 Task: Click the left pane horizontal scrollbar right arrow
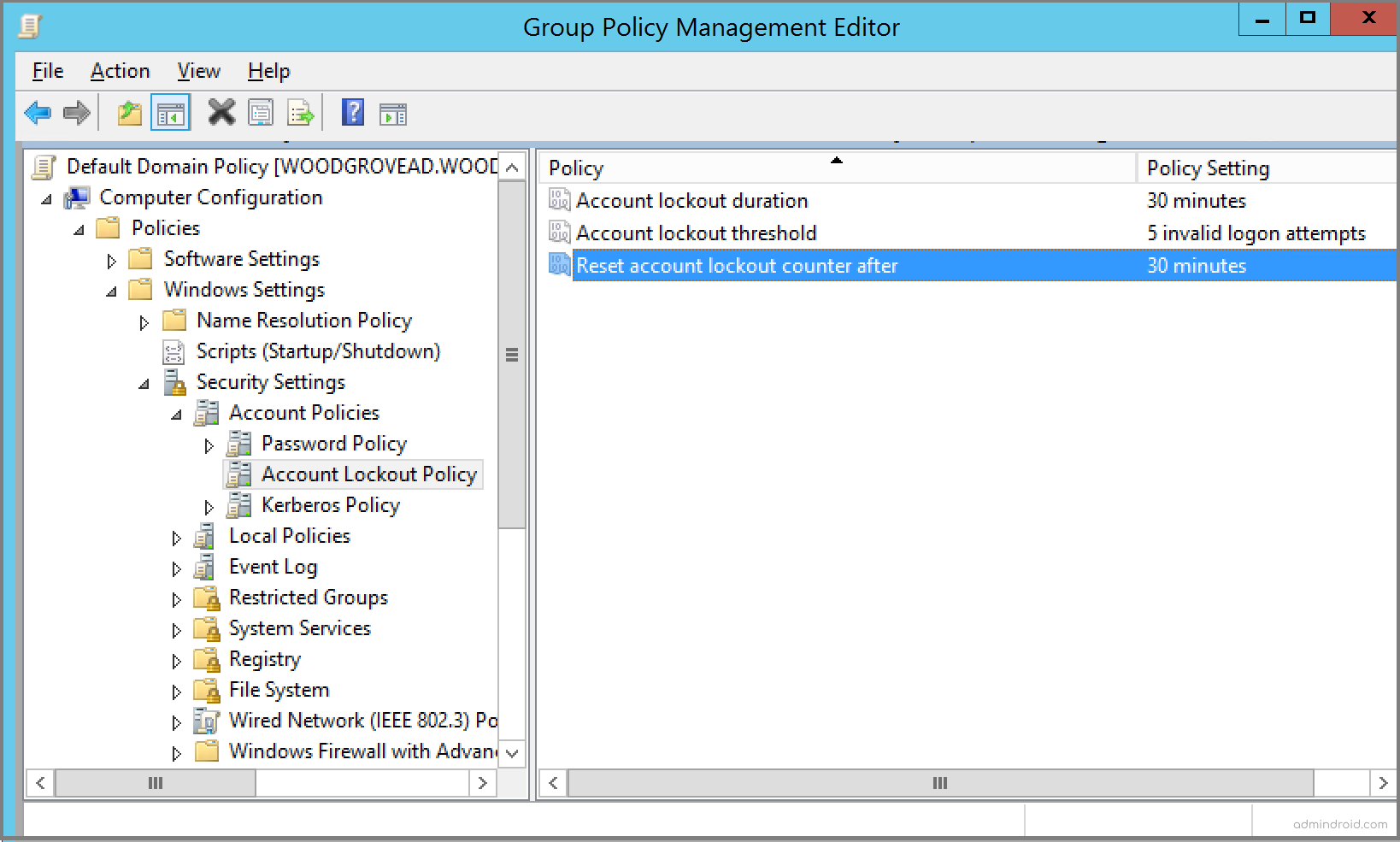point(483,783)
